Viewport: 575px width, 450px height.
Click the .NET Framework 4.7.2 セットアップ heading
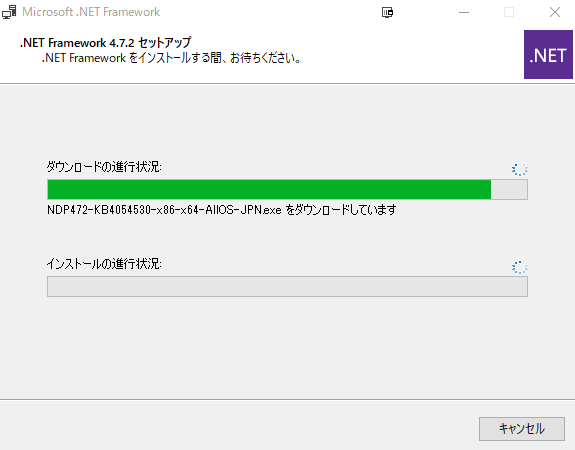tap(106, 43)
